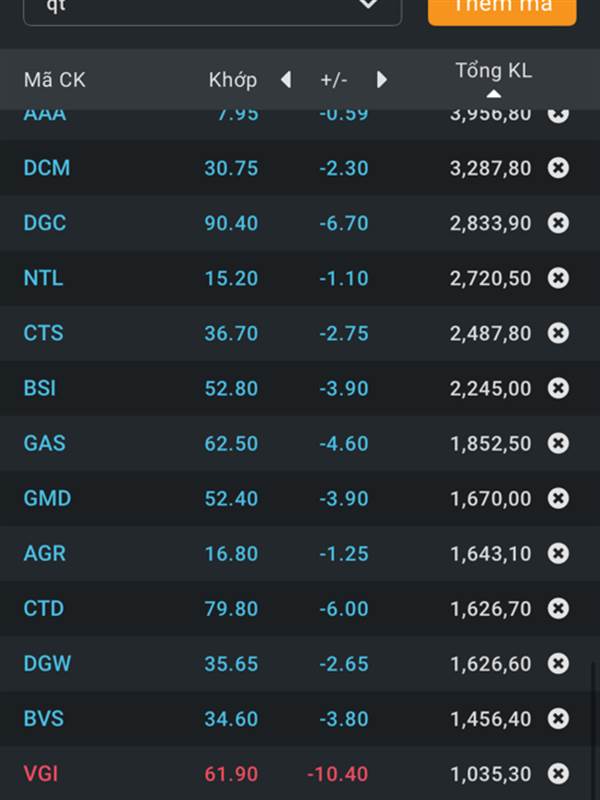Remove DCM from the watchlist
Image resolution: width=600 pixels, height=800 pixels.
pos(558,168)
